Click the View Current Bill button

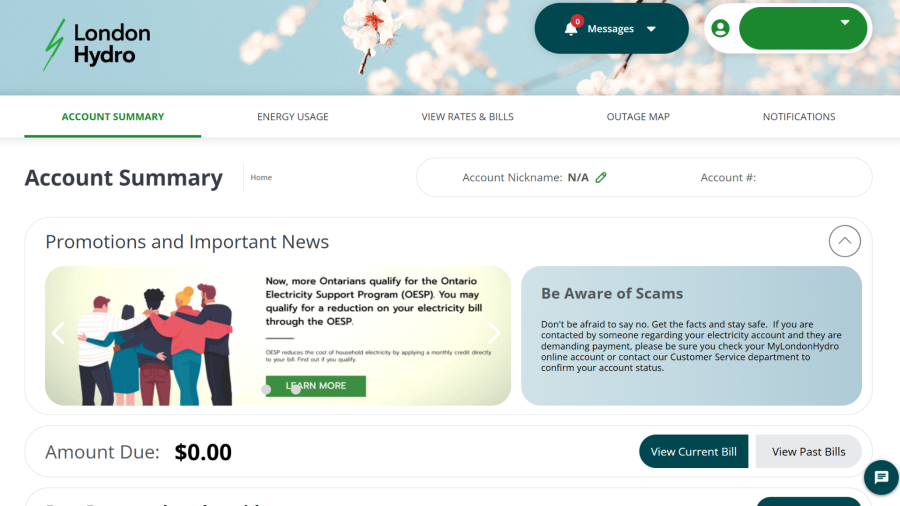click(x=693, y=451)
